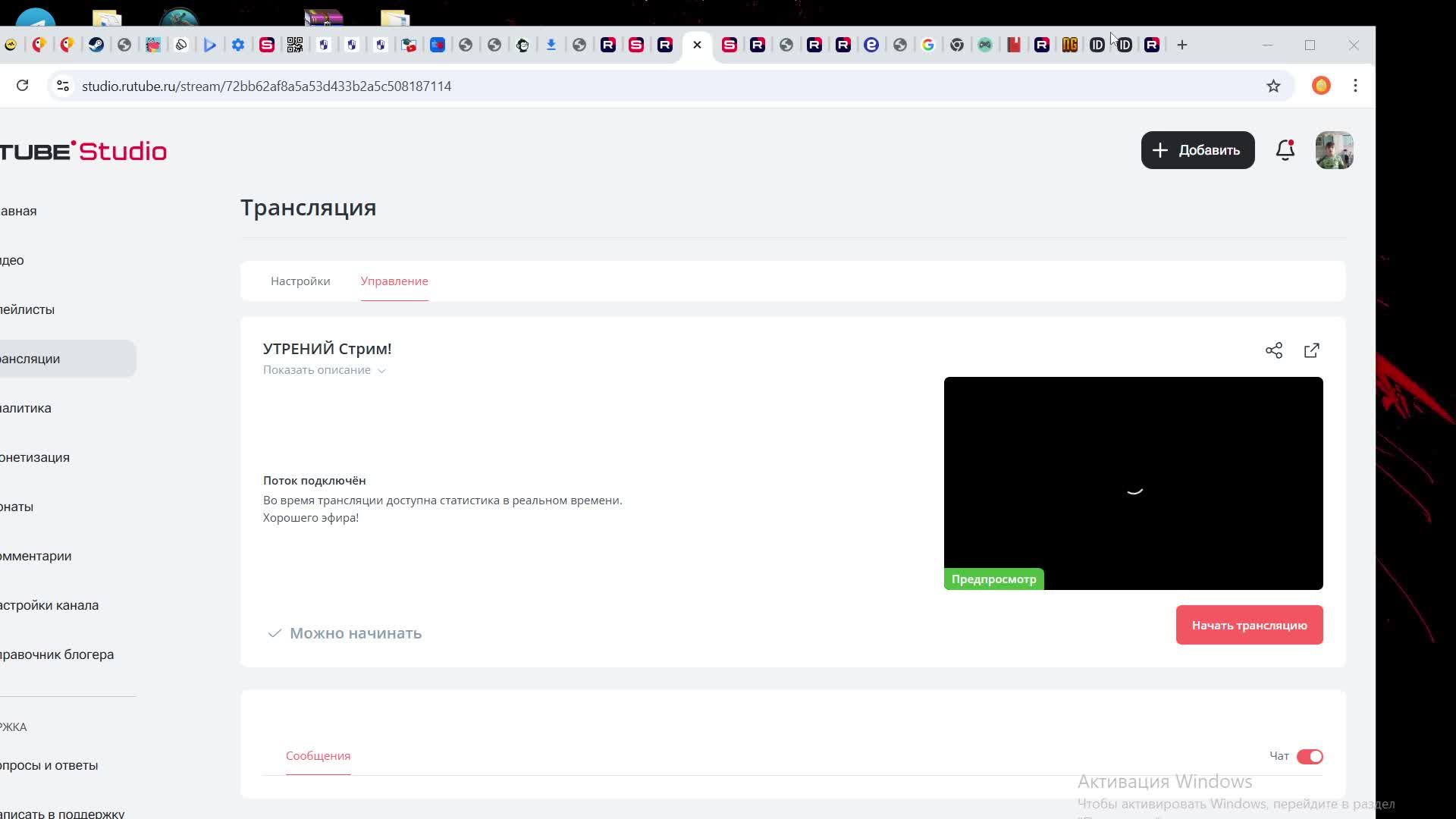Viewport: 1456px width, 819px height.
Task: Open the user avatar menu
Action: pyautogui.click(x=1335, y=150)
